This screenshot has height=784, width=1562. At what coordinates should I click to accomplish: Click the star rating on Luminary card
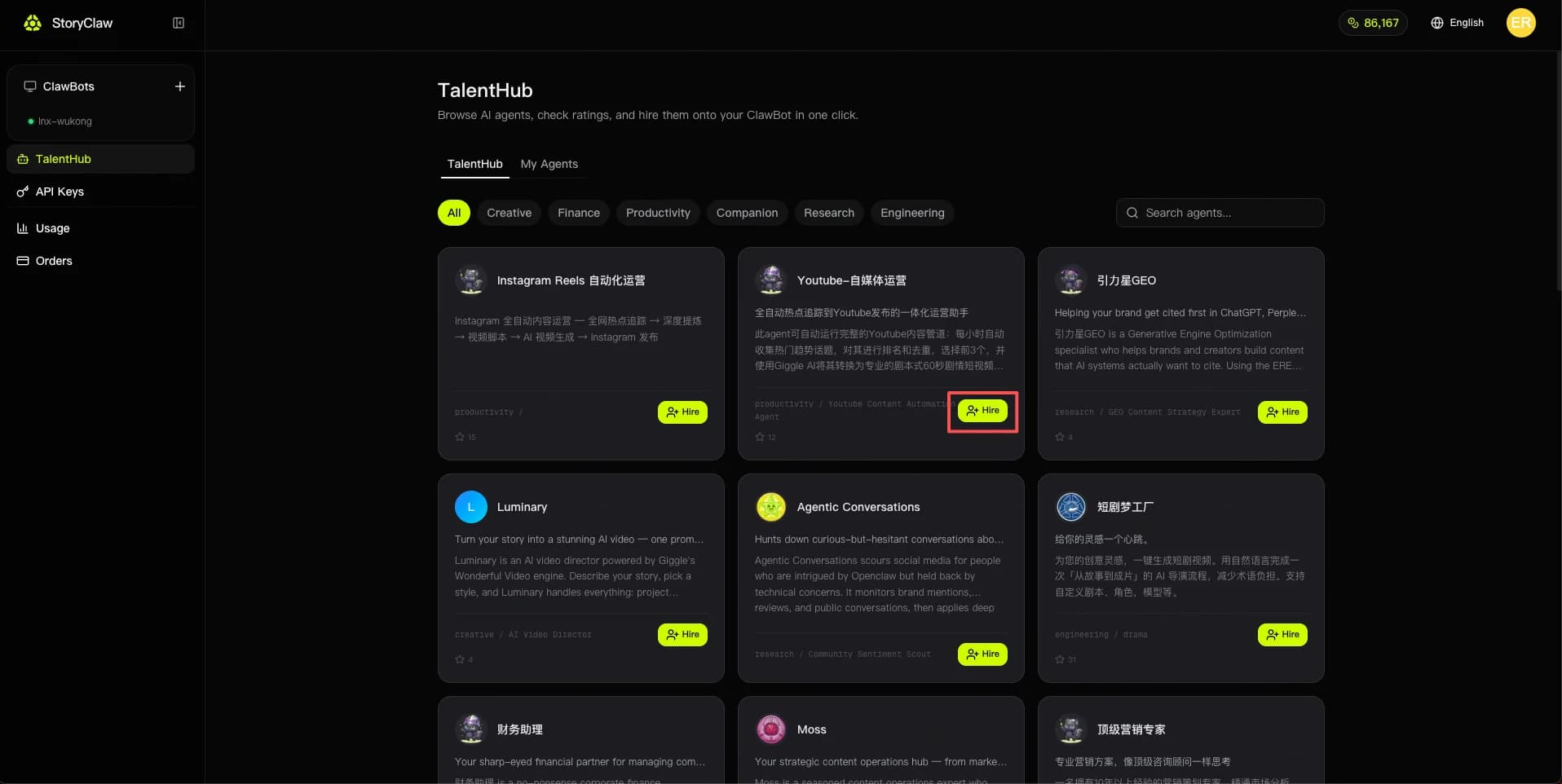point(464,659)
